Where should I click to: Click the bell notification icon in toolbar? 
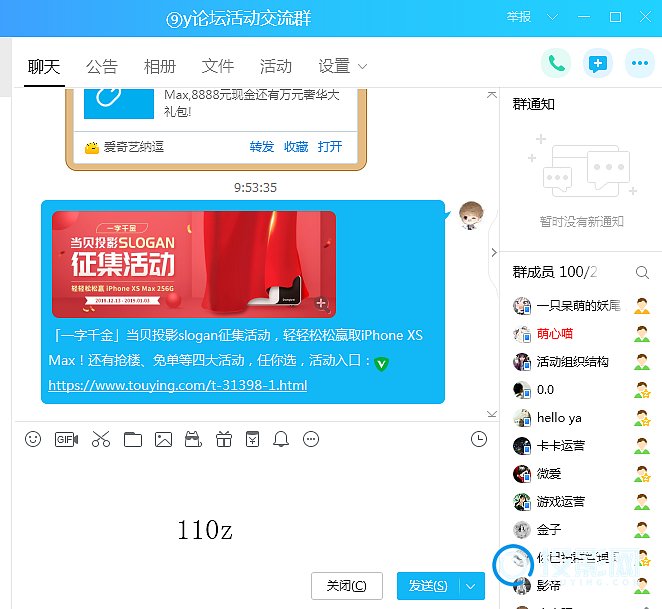pos(281,439)
